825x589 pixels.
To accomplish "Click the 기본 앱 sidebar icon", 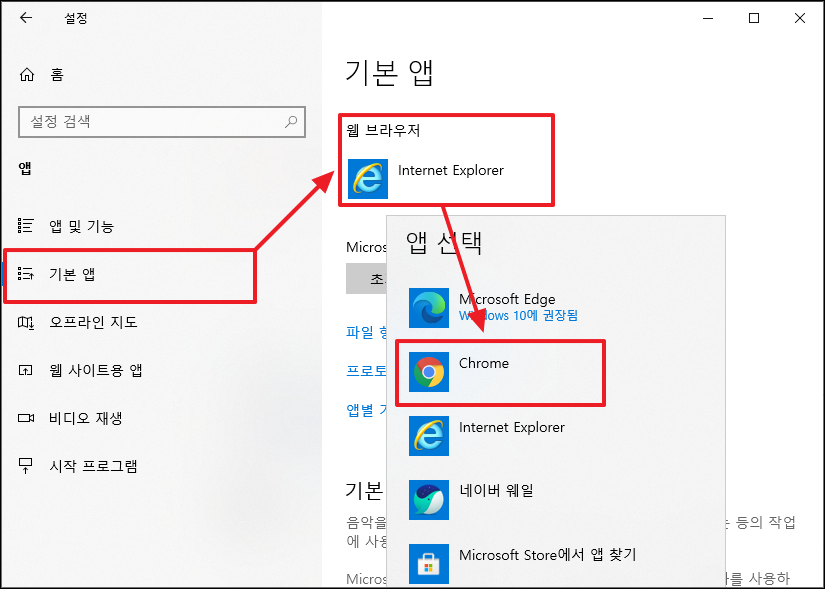I will point(26,274).
